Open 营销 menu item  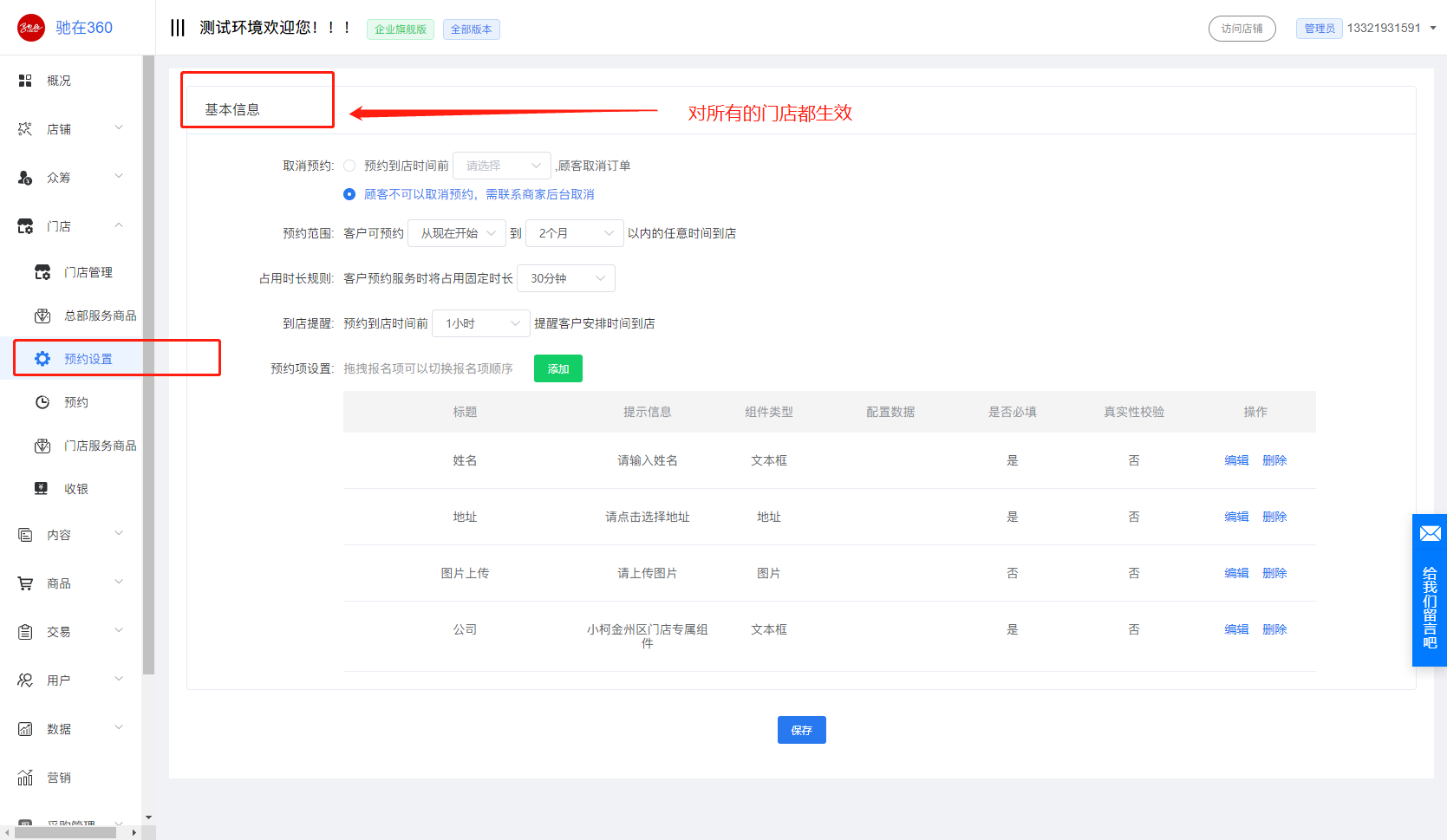coord(59,778)
